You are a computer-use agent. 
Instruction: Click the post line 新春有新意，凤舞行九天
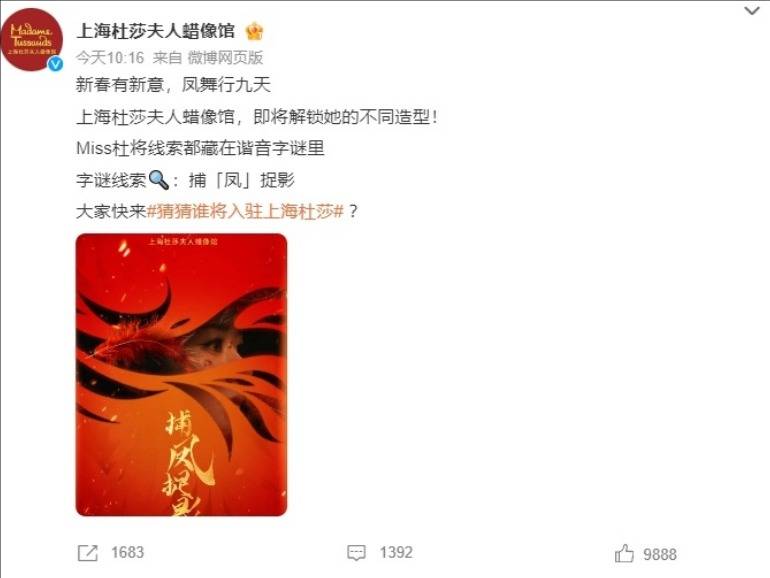pyautogui.click(x=173, y=85)
